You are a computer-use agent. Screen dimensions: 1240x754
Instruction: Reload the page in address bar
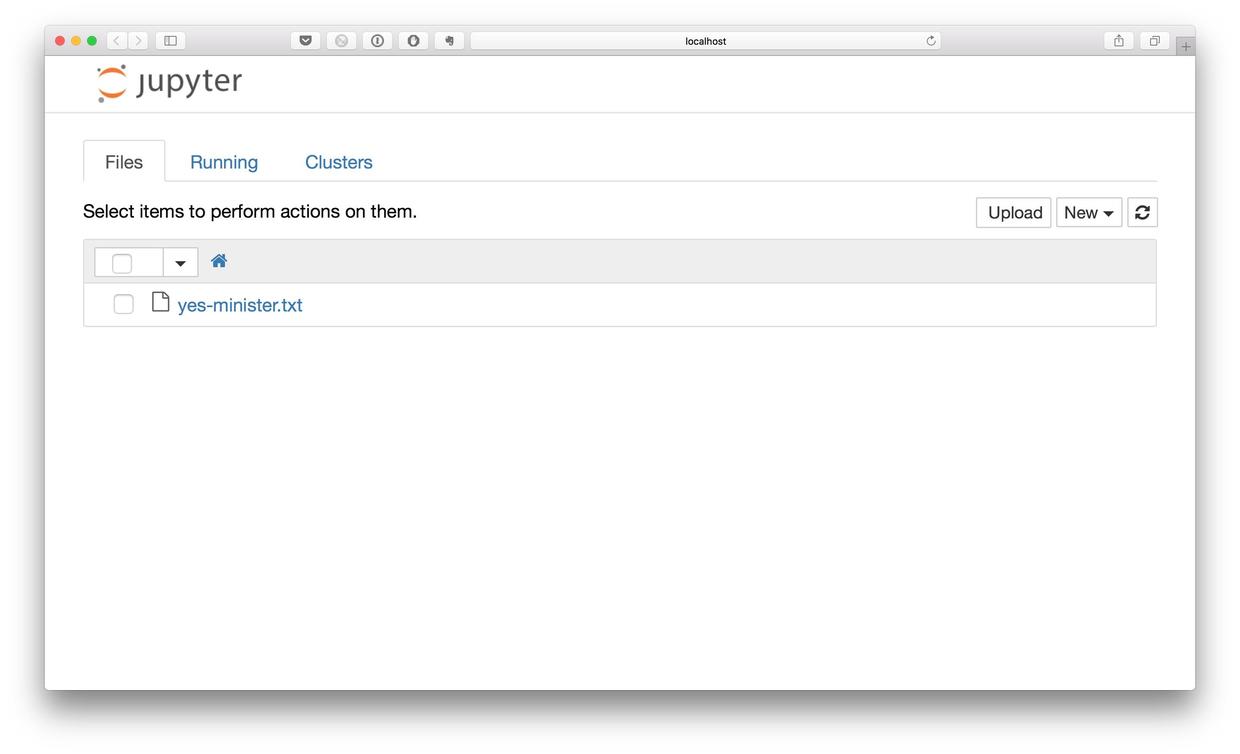click(x=931, y=41)
